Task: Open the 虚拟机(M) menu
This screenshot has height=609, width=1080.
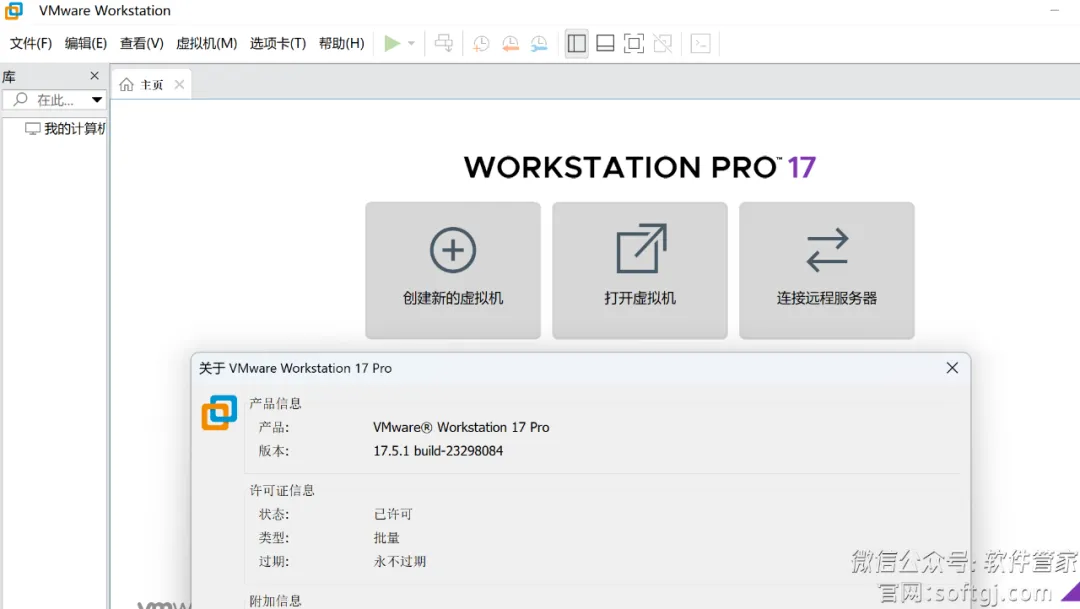Action: pos(206,43)
